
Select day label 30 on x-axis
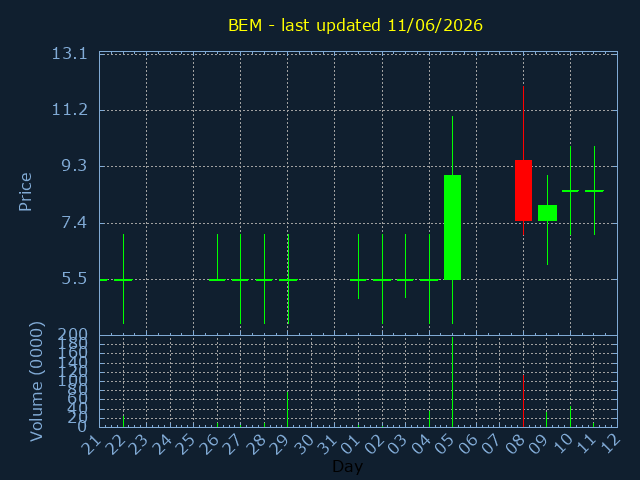coord(303,445)
